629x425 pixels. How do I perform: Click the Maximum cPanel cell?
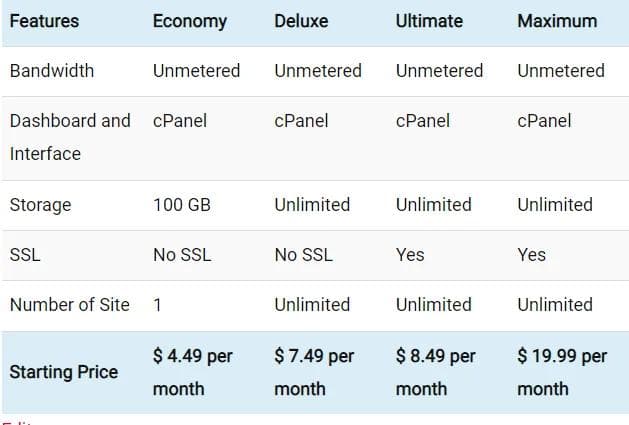[544, 121]
